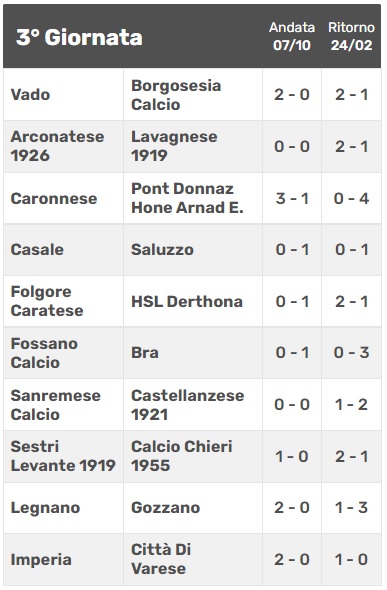Click Castellanzese 1921 team name

[x=188, y=405]
